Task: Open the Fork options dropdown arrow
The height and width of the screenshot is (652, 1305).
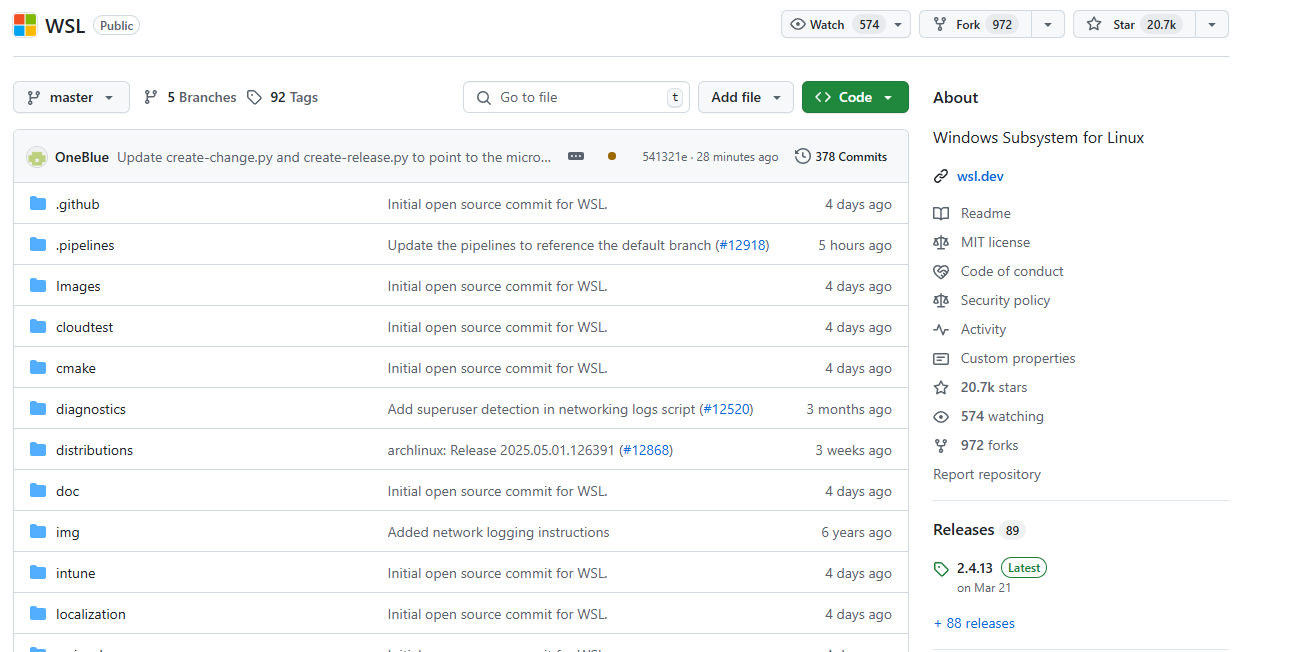Action: click(1048, 24)
